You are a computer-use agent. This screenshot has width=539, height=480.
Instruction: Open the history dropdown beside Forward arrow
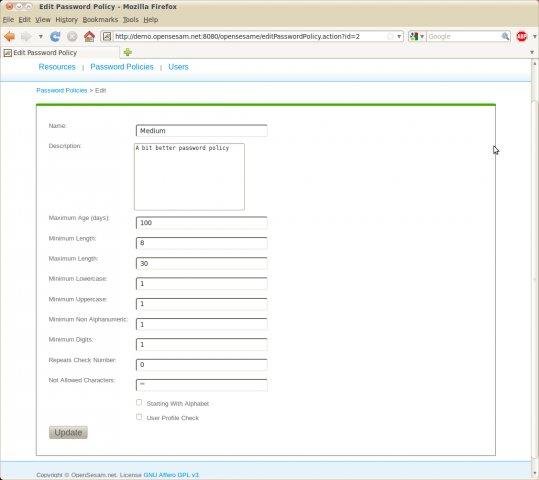coord(41,36)
